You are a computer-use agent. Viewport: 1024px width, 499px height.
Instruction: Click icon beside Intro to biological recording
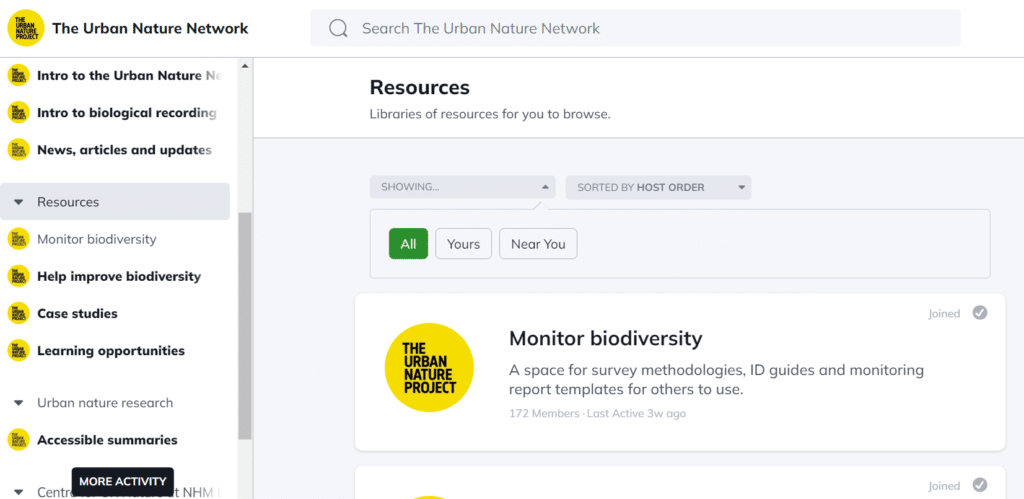pyautogui.click(x=18, y=112)
